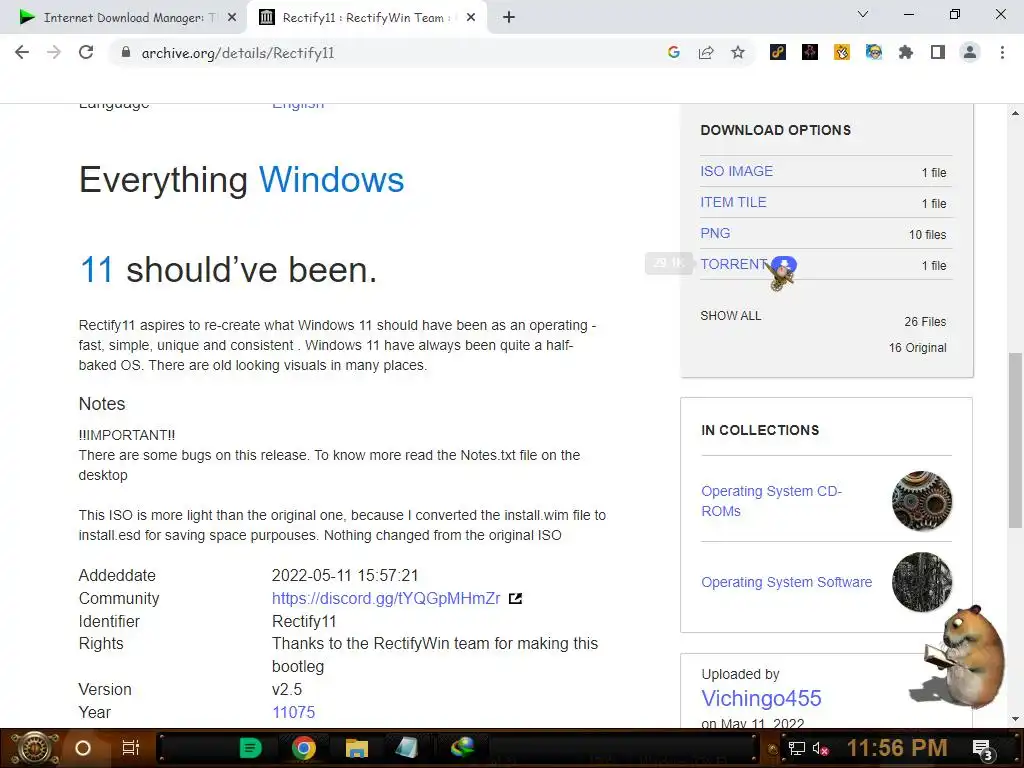Open the steampunk Start button
This screenshot has height=768, width=1024.
click(35, 748)
